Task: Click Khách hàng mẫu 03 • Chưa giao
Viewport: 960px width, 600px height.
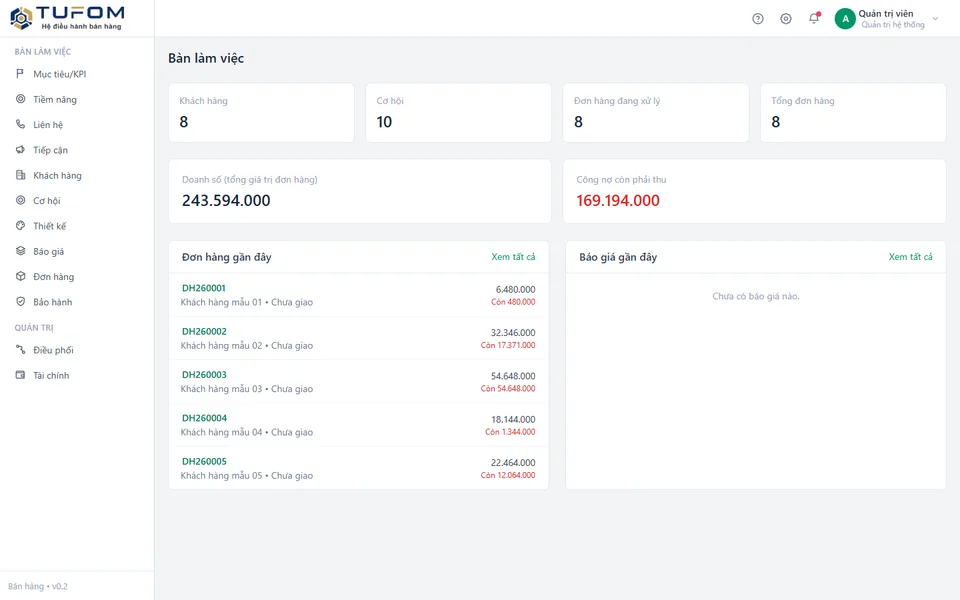Action: (x=247, y=389)
